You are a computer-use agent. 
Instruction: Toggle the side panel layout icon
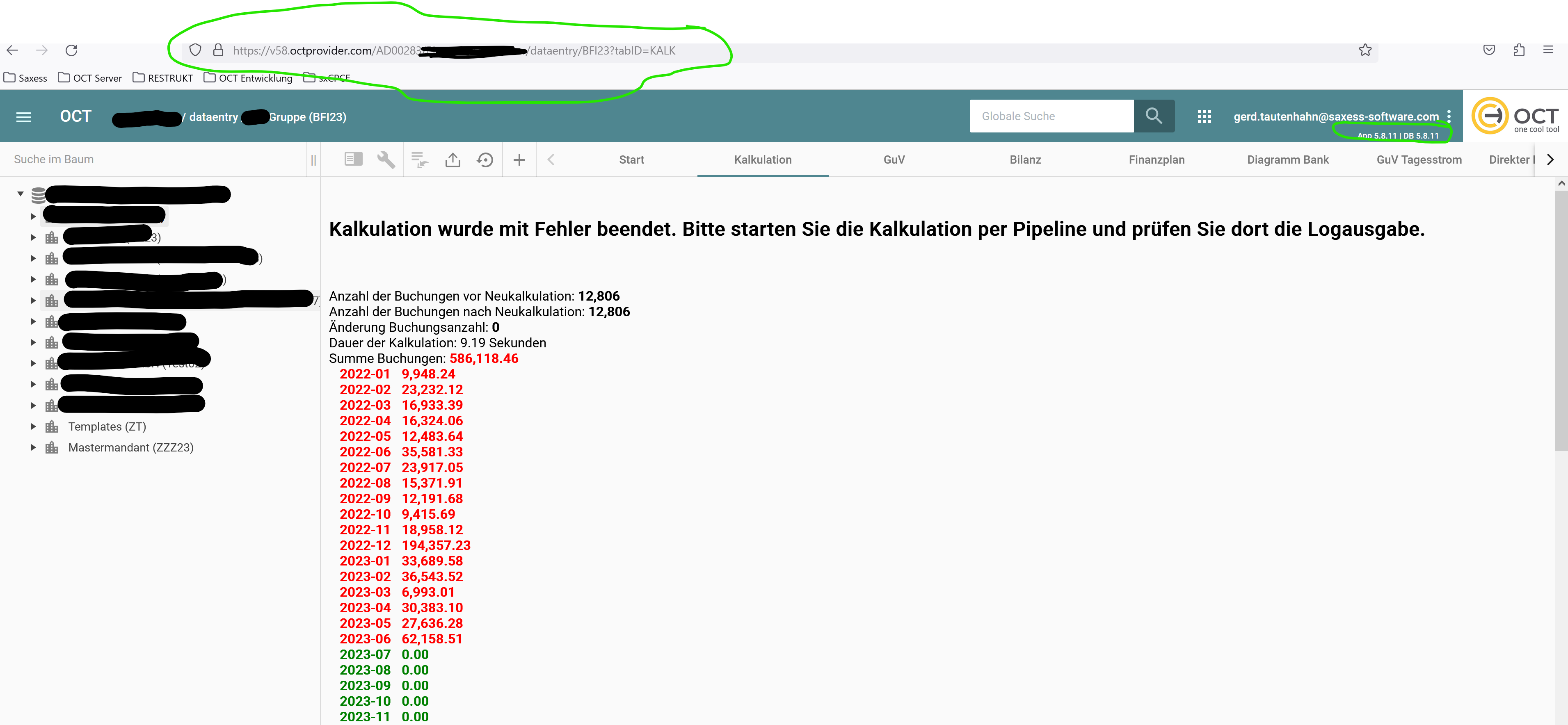tap(353, 160)
